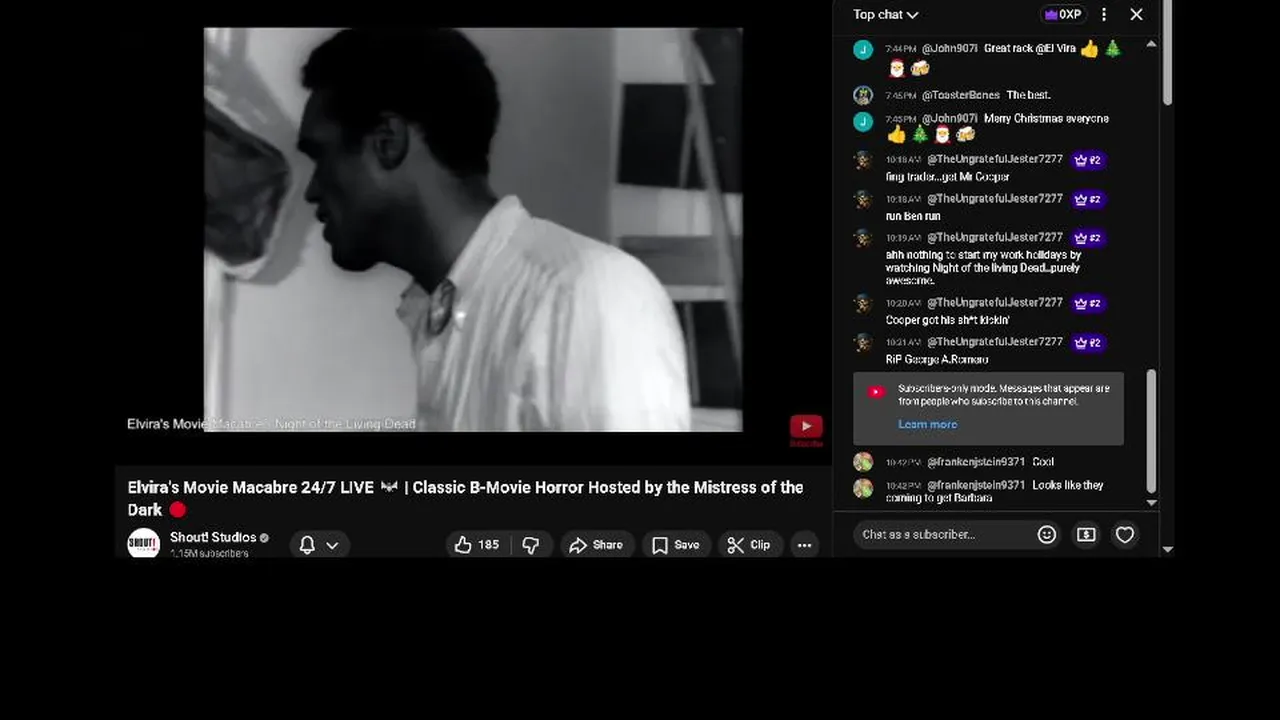The height and width of the screenshot is (720, 1280).
Task: Expand notification options chevron
Action: [x=332, y=545]
